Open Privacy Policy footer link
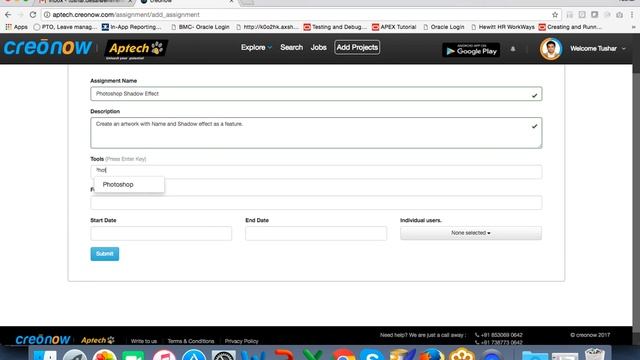Image resolution: width=640 pixels, height=360 pixels. 241,341
